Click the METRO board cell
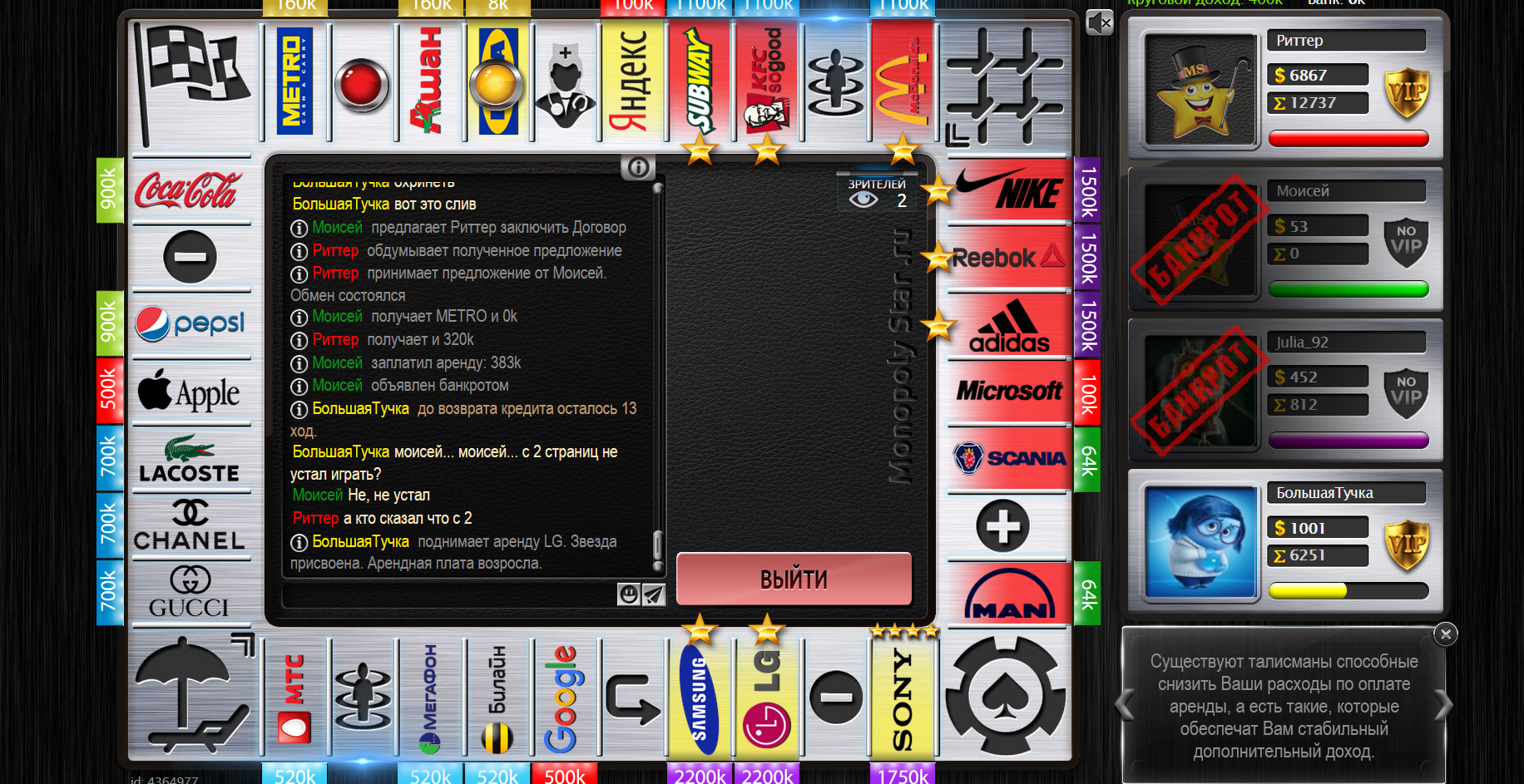The width and height of the screenshot is (1524, 784). tap(294, 81)
